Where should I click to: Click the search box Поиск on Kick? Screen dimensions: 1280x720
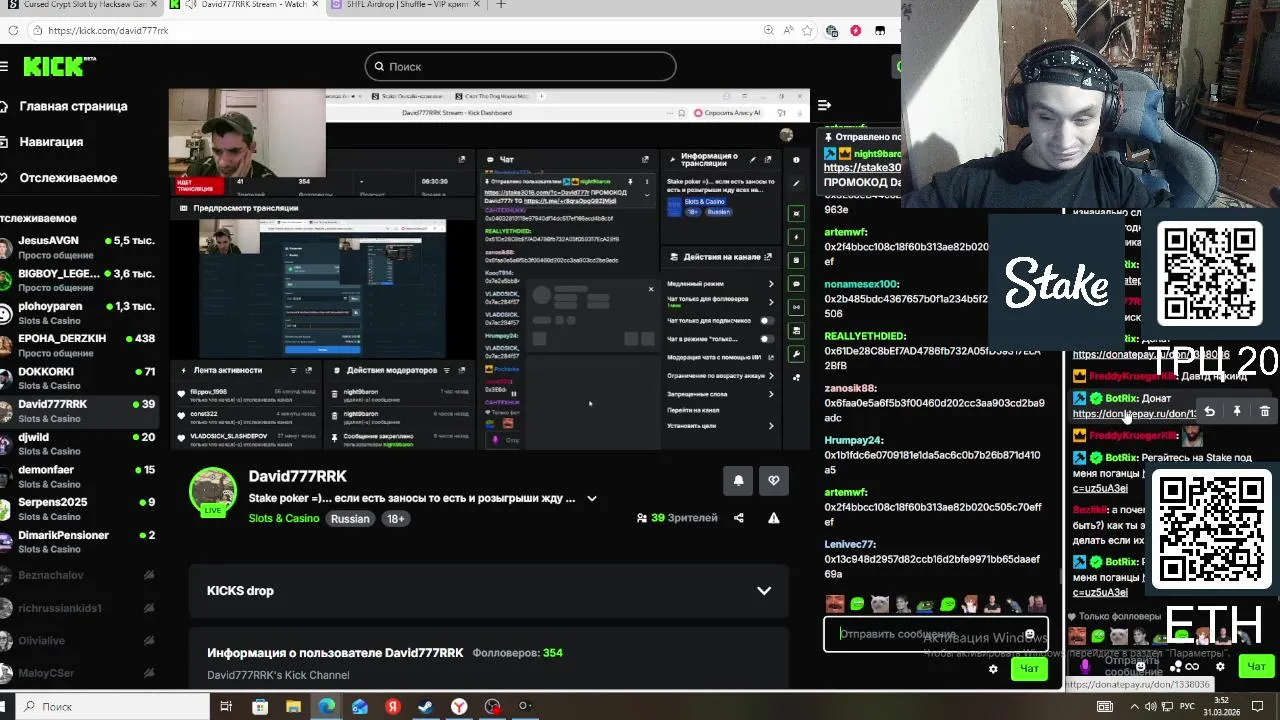click(520, 66)
